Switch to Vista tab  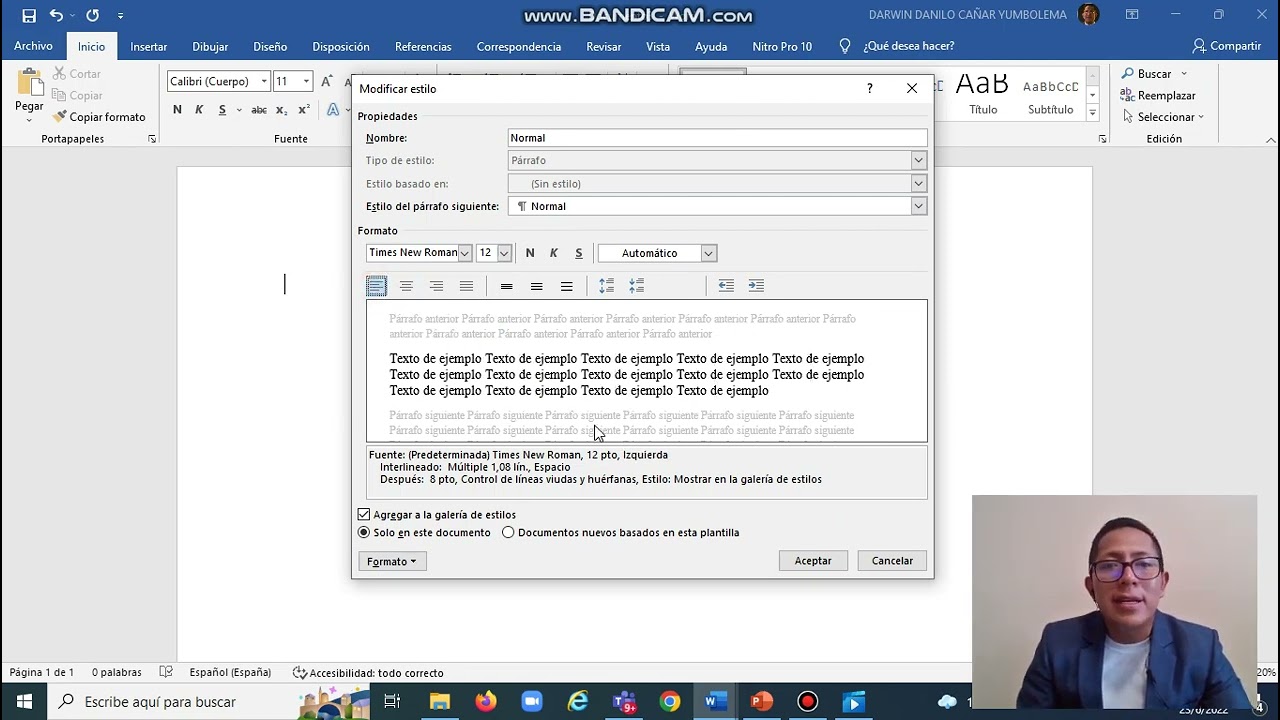pyautogui.click(x=658, y=47)
